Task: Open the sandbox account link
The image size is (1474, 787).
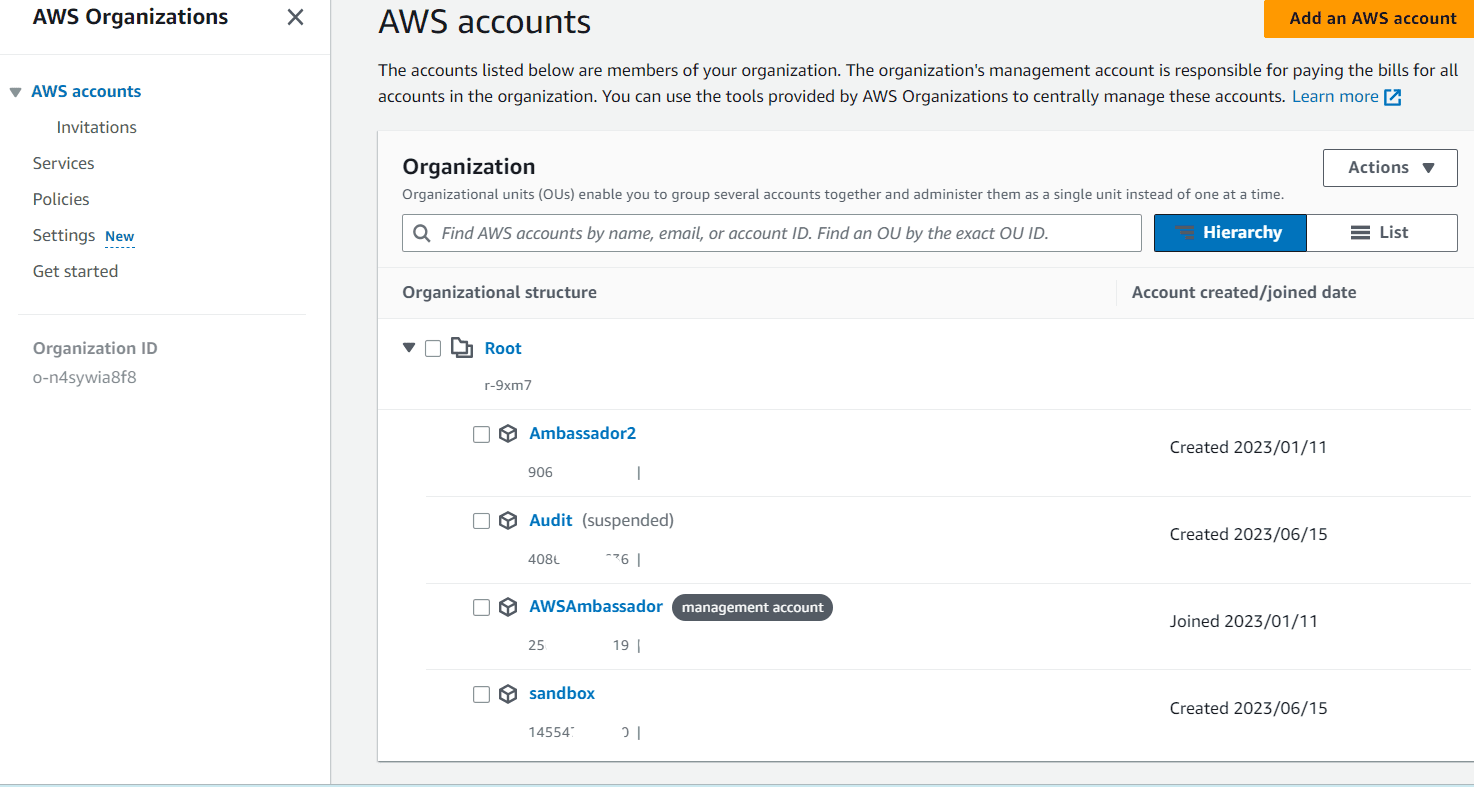Action: (x=562, y=693)
